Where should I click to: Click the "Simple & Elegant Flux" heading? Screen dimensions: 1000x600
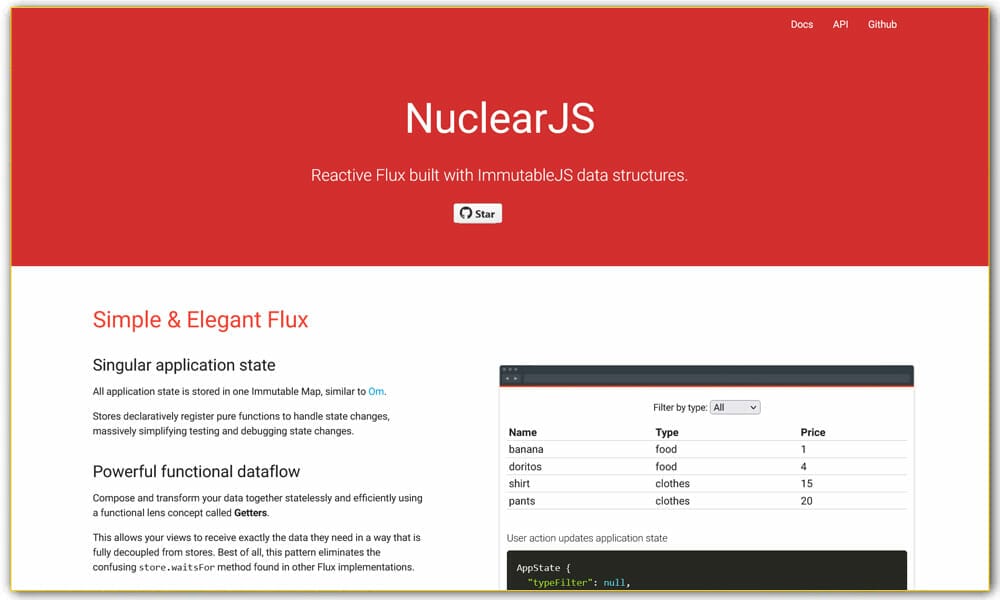pyautogui.click(x=201, y=319)
